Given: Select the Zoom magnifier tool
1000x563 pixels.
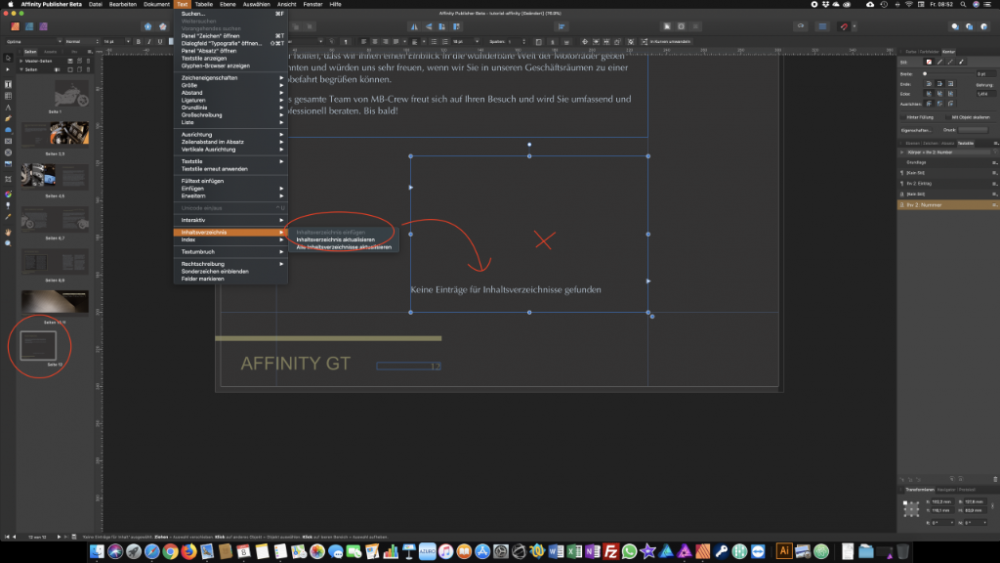Looking at the screenshot, I should [8, 243].
